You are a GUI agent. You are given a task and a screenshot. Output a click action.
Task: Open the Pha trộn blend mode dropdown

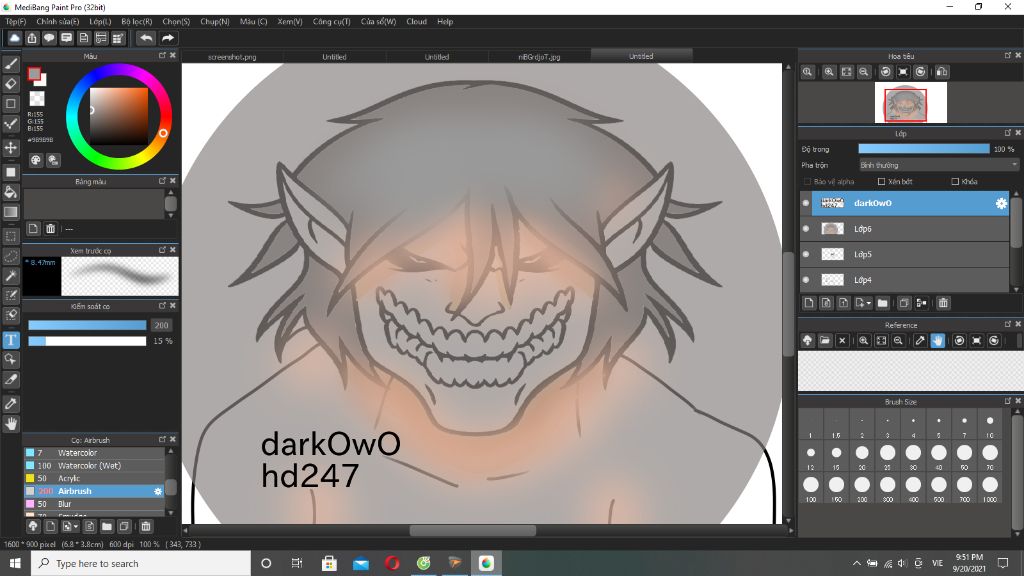(x=938, y=165)
